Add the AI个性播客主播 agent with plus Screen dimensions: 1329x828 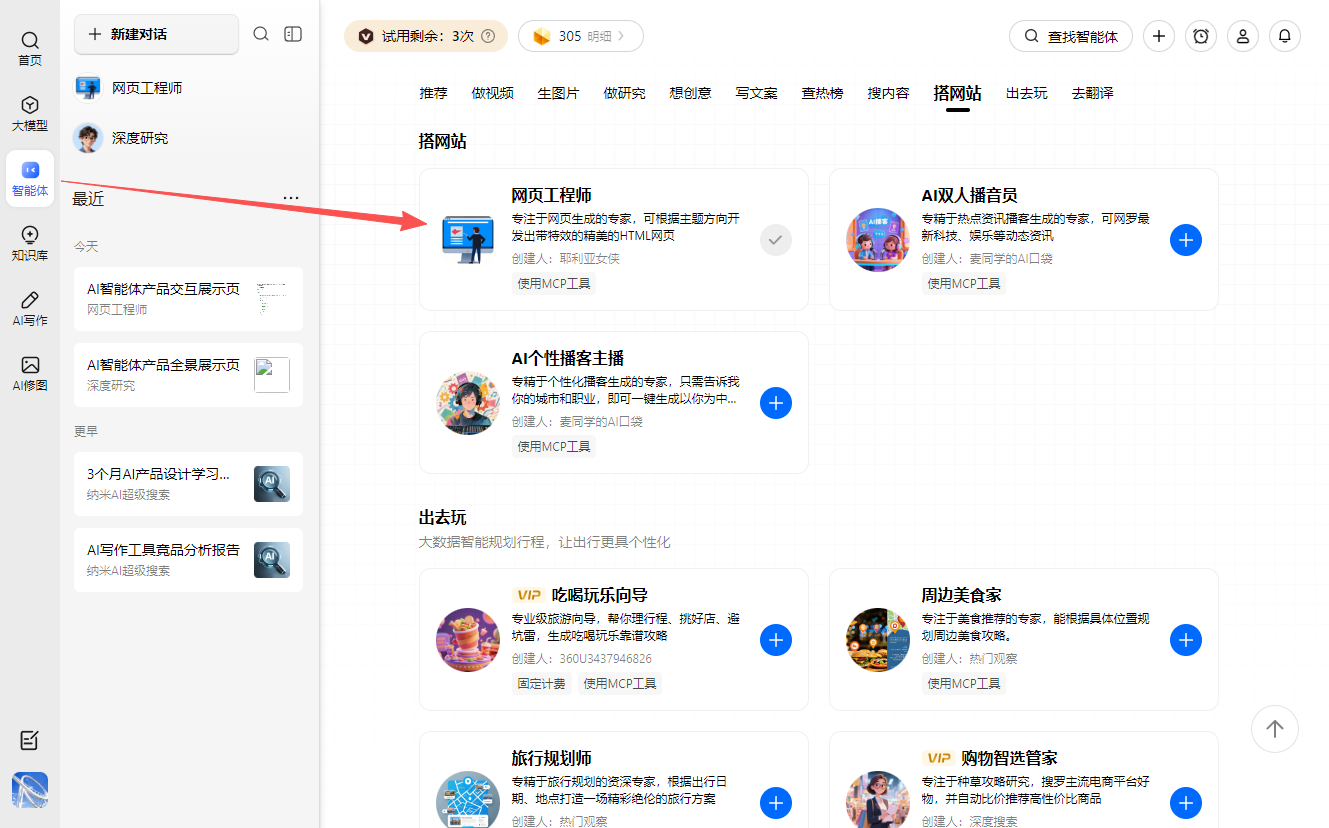[776, 403]
